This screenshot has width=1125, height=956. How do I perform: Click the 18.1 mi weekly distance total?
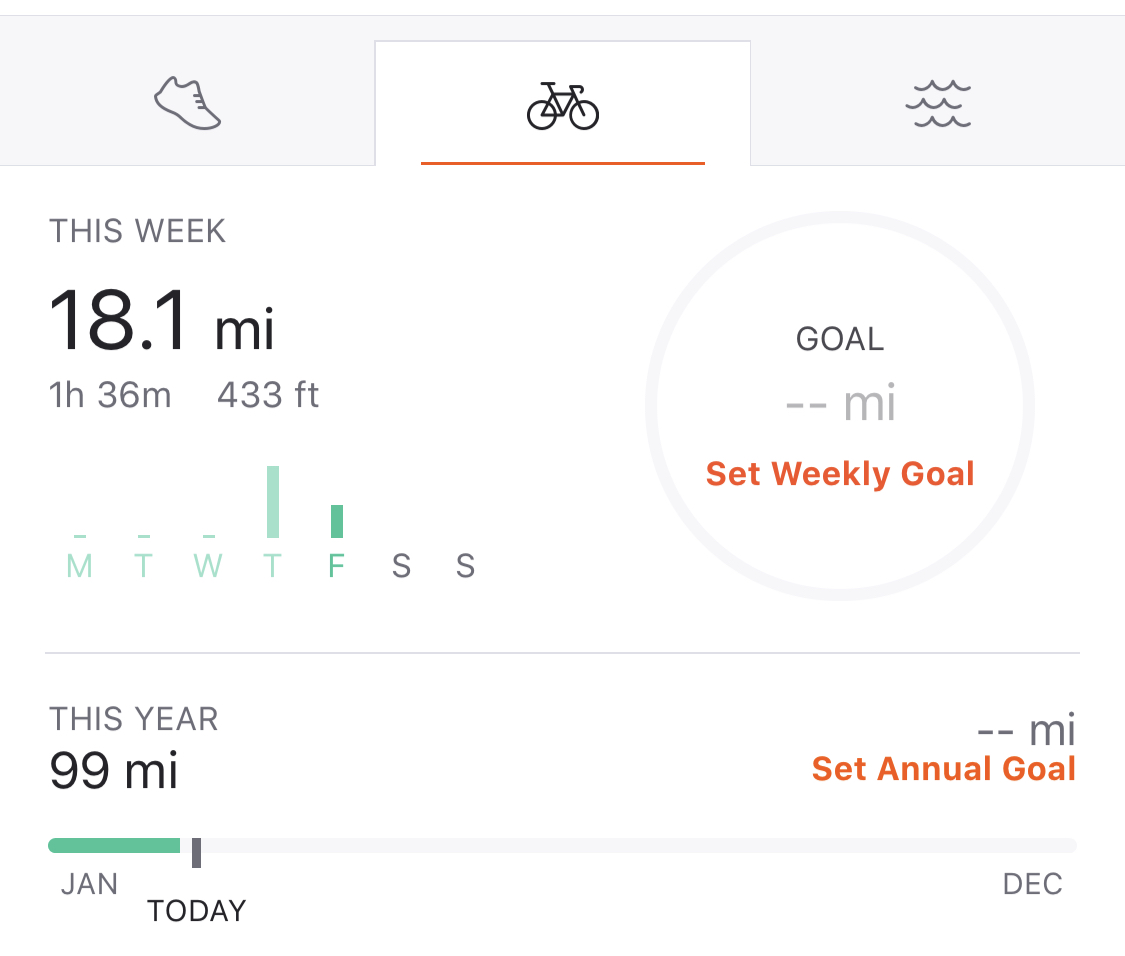click(x=161, y=322)
